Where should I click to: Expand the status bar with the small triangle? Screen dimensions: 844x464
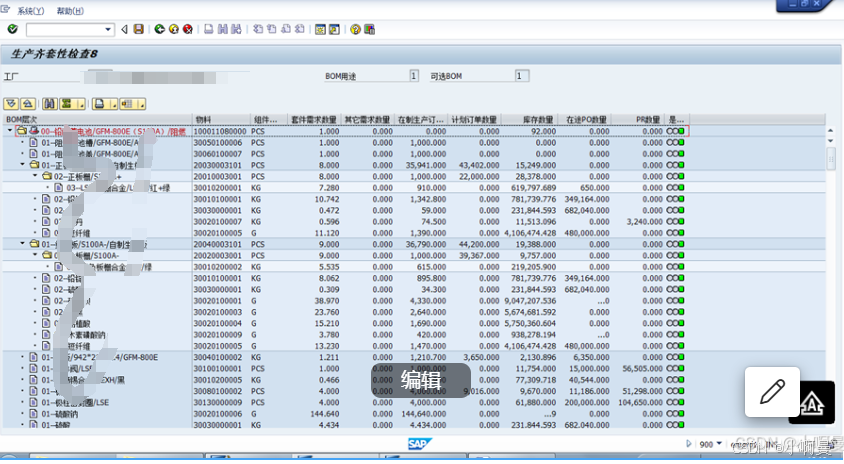point(689,444)
